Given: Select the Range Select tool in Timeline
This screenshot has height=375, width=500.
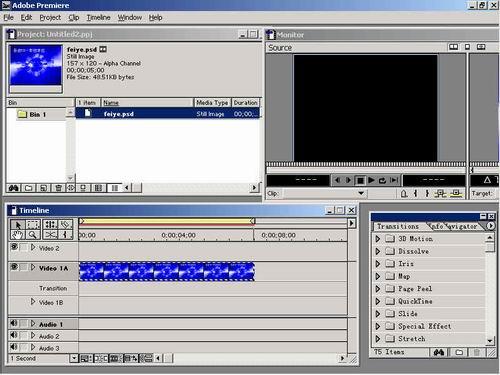Looking at the screenshot, I should click(x=33, y=225).
